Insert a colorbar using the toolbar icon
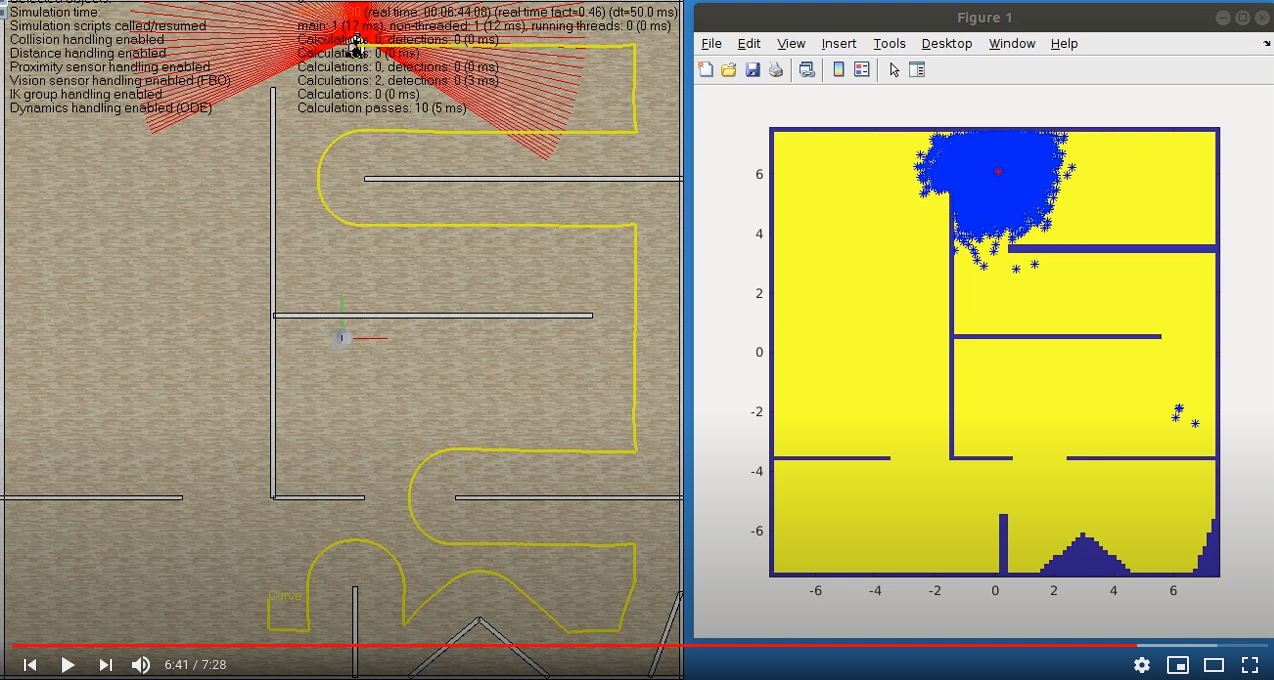The image size is (1274, 680). pos(838,70)
